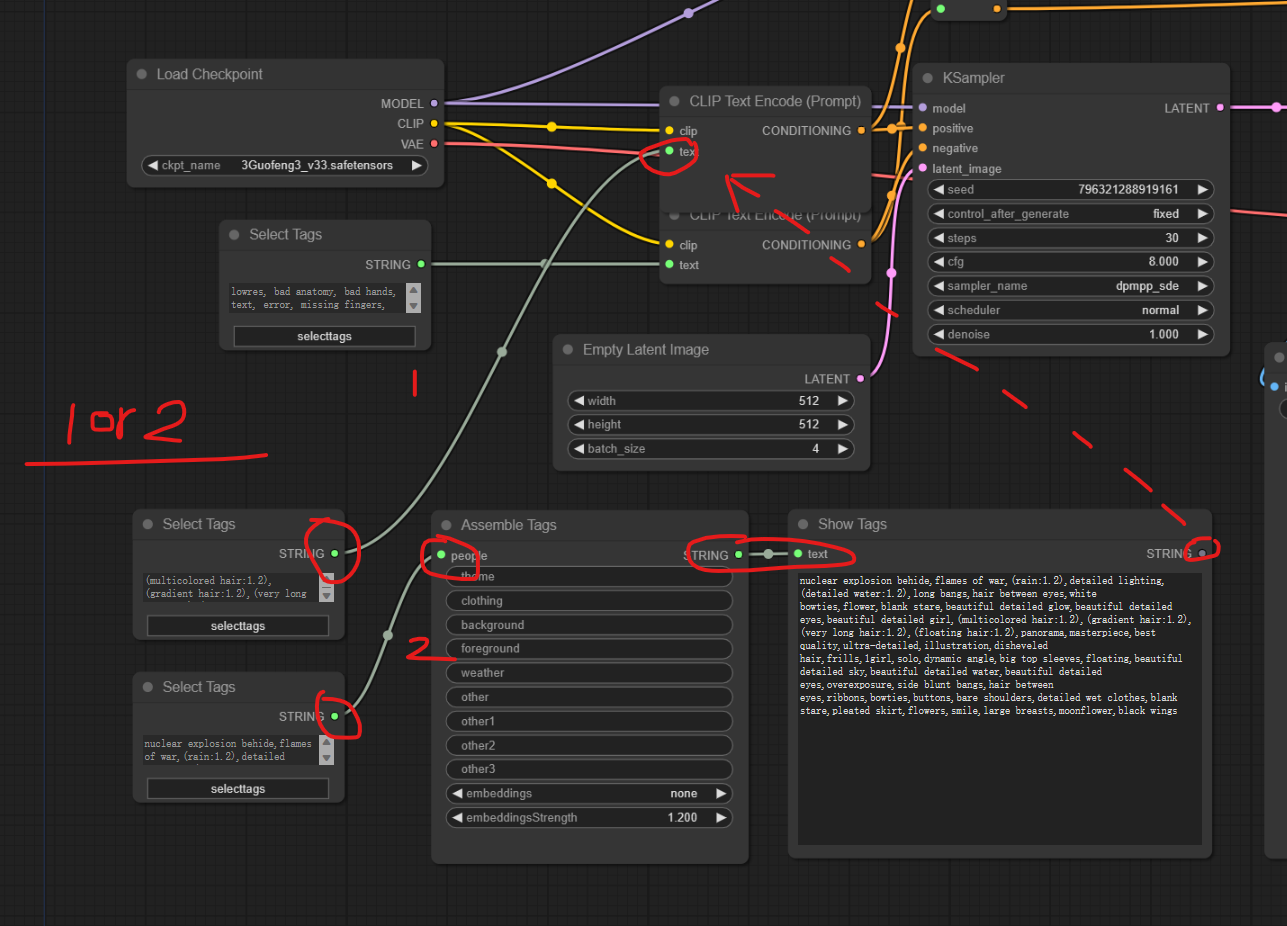This screenshot has width=1287, height=926.
Task: Click the other2 field in Assemble Tags
Action: click(589, 745)
